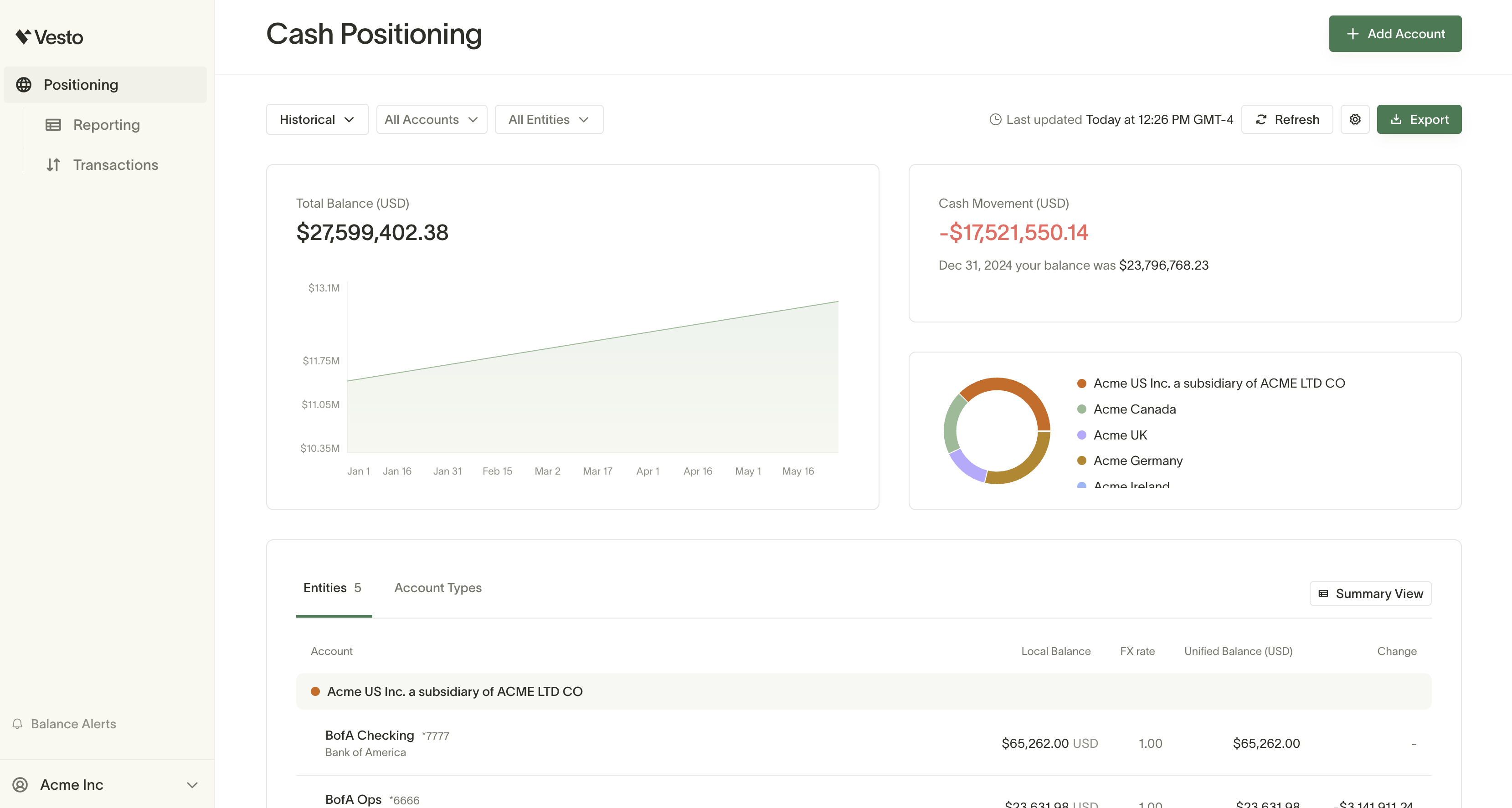
Task: Expand the Acme Inc account switcher chevron
Action: tap(192, 784)
